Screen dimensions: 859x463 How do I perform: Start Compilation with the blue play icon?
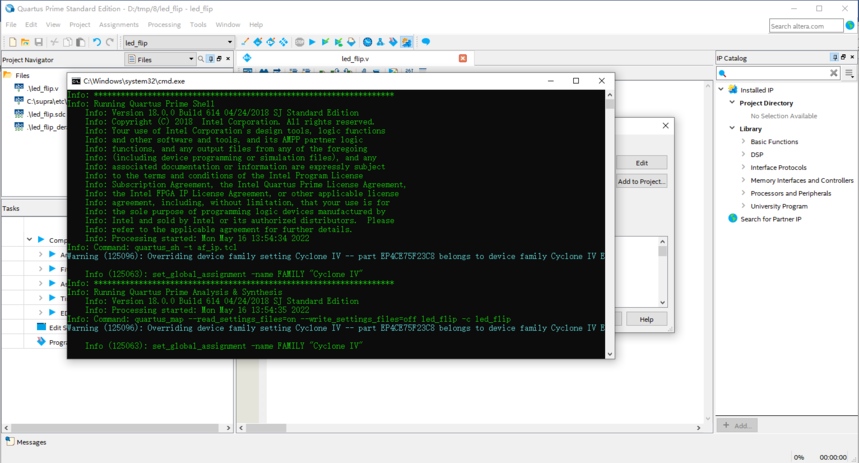point(312,42)
